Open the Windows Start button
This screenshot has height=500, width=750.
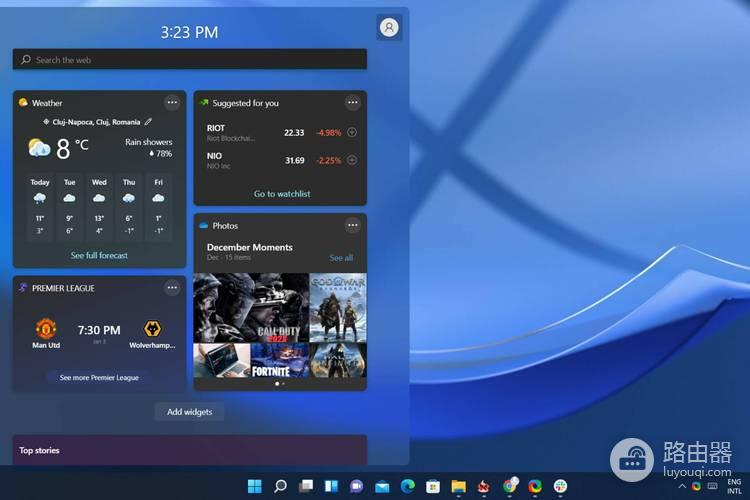pyautogui.click(x=255, y=486)
